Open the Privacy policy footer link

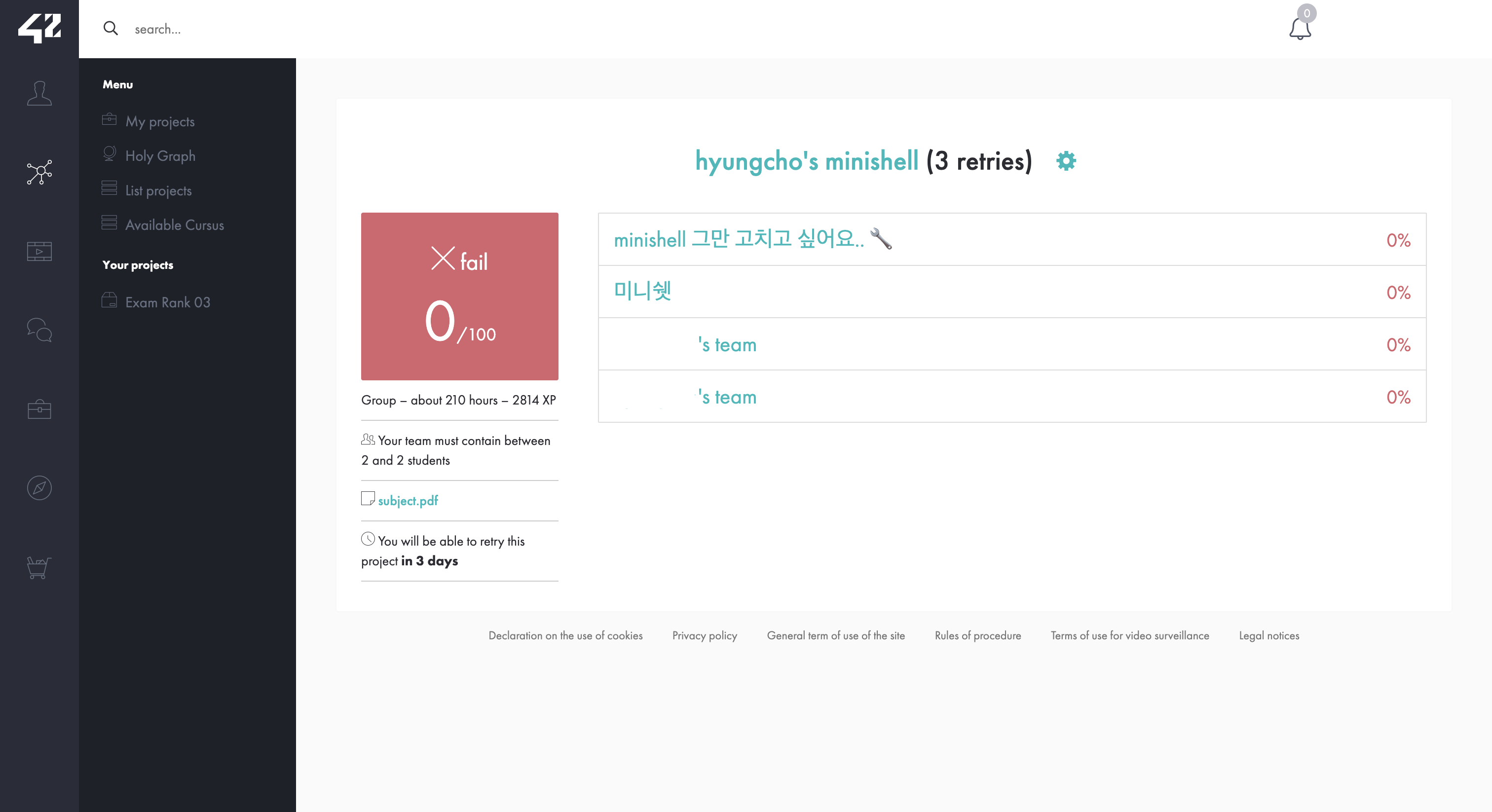pos(704,635)
